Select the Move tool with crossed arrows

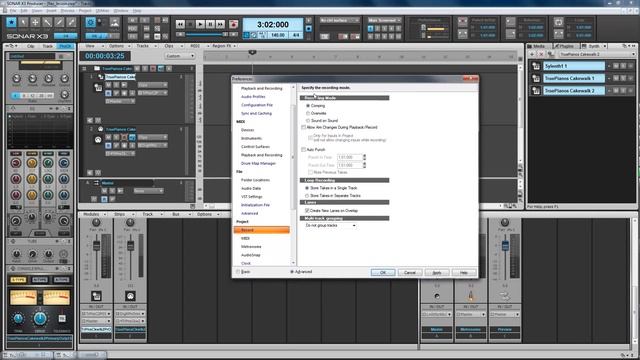[35, 22]
